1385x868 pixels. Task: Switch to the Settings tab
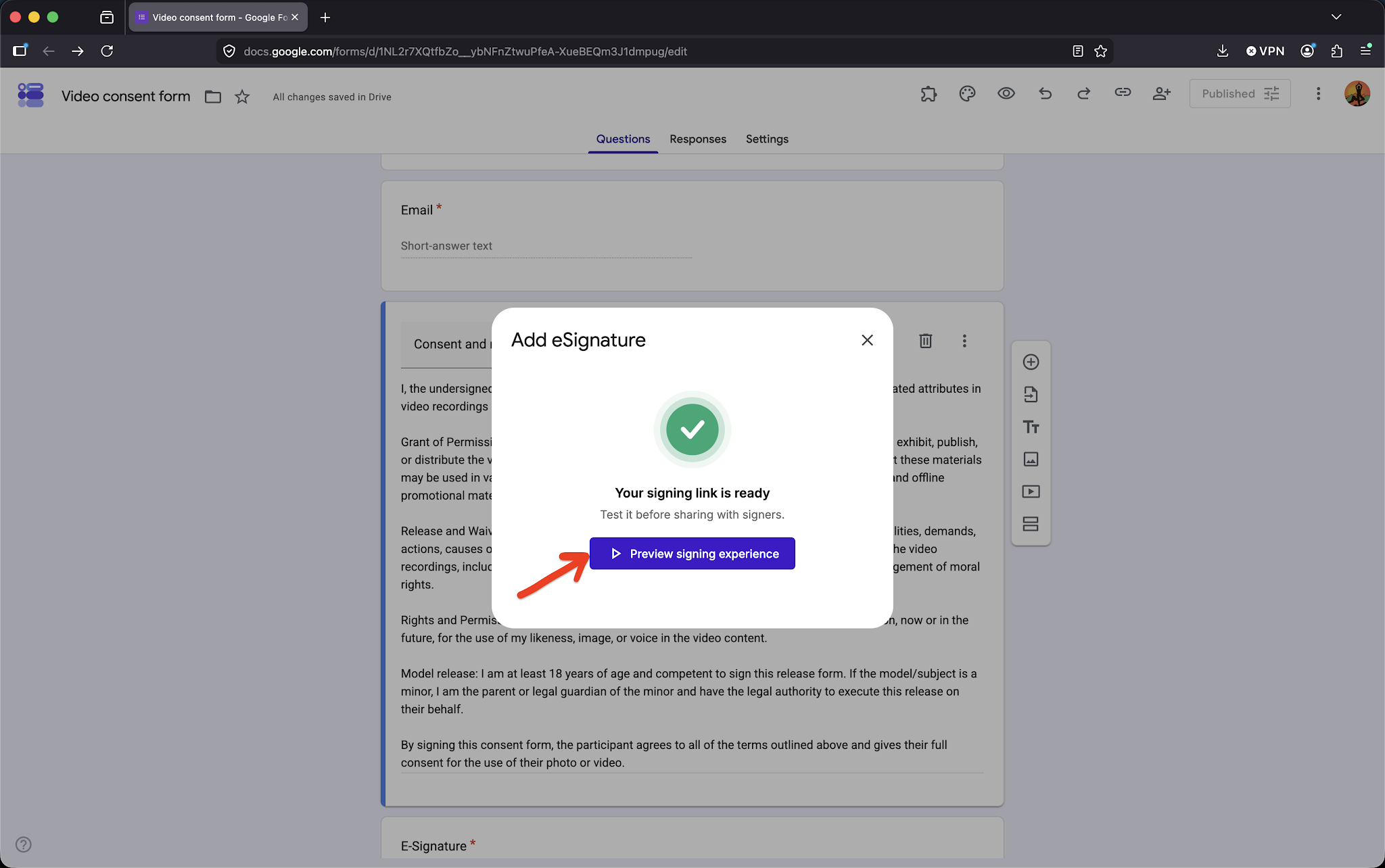767,139
